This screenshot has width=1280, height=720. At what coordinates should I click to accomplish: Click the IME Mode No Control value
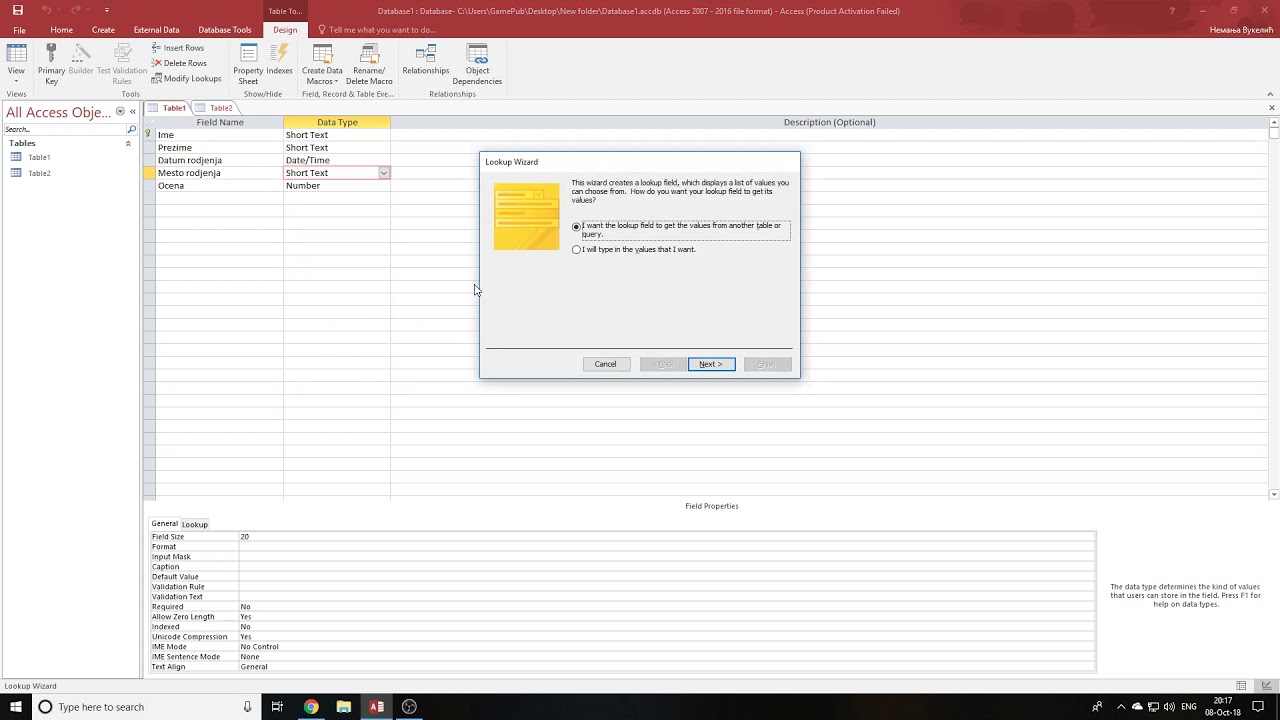667,647
